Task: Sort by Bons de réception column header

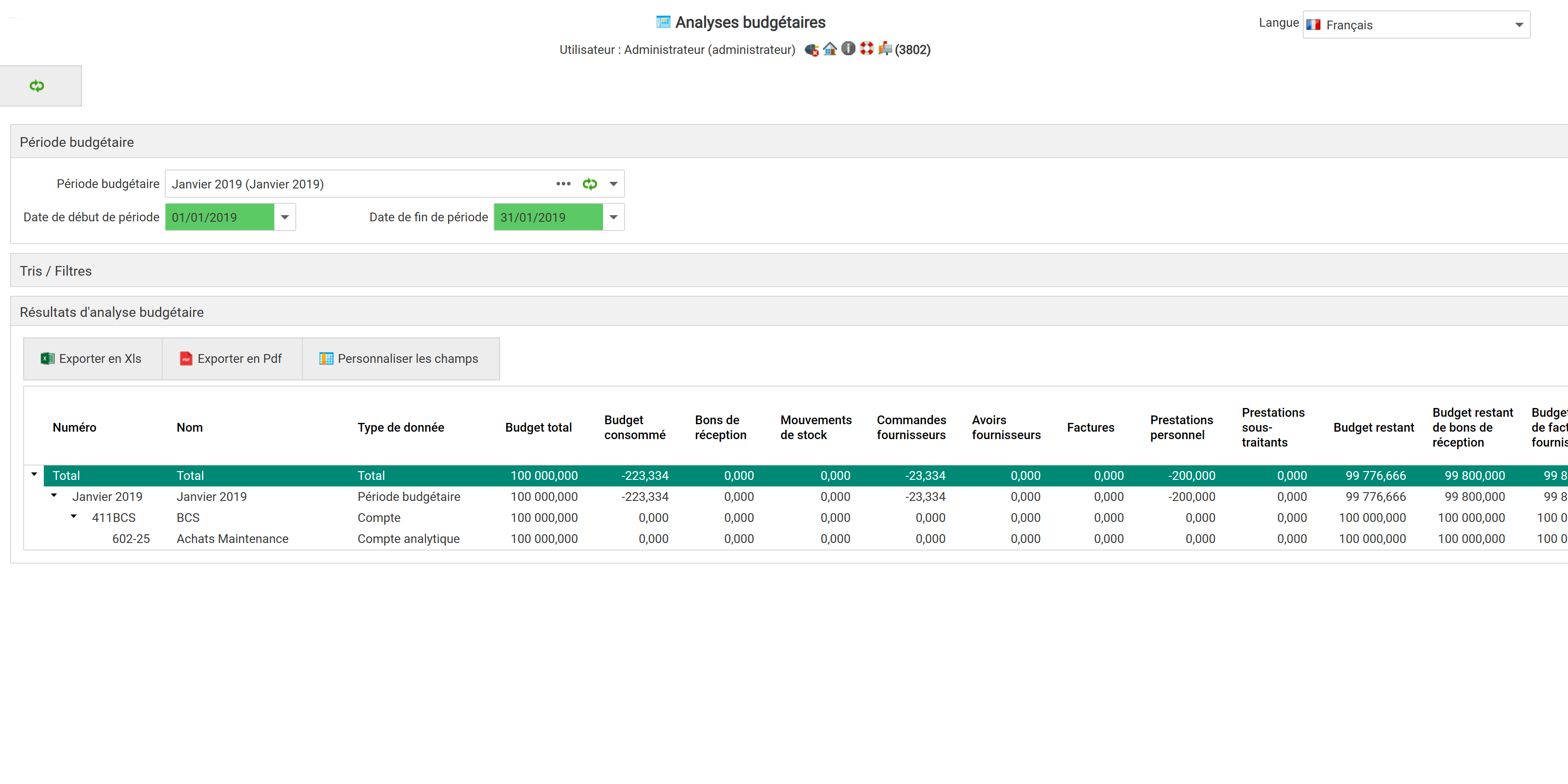Action: pos(720,427)
